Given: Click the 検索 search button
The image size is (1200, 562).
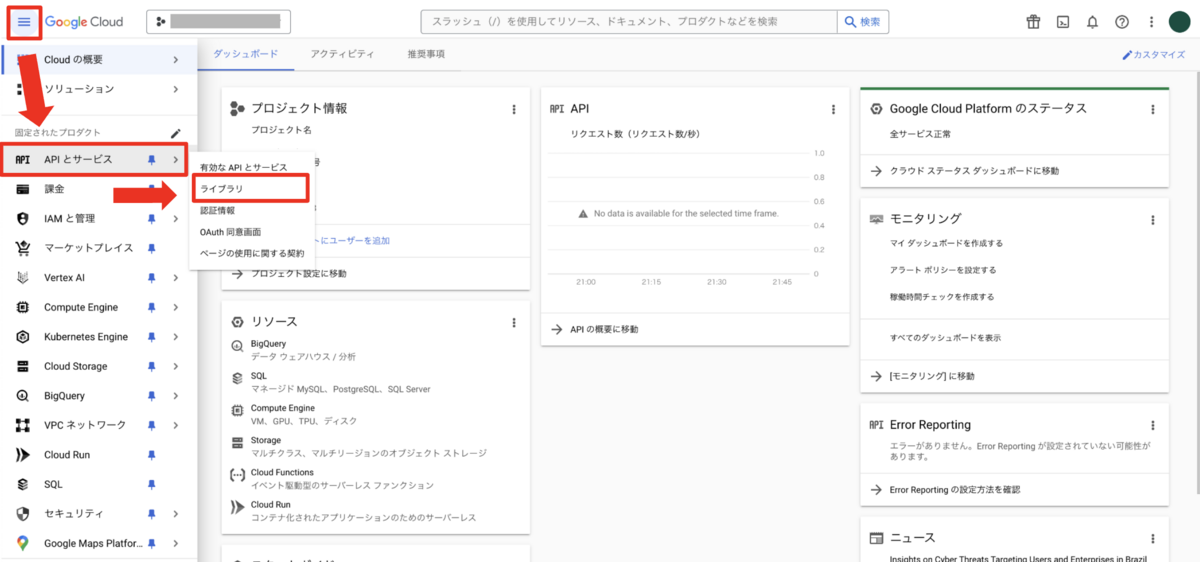Looking at the screenshot, I should (863, 21).
